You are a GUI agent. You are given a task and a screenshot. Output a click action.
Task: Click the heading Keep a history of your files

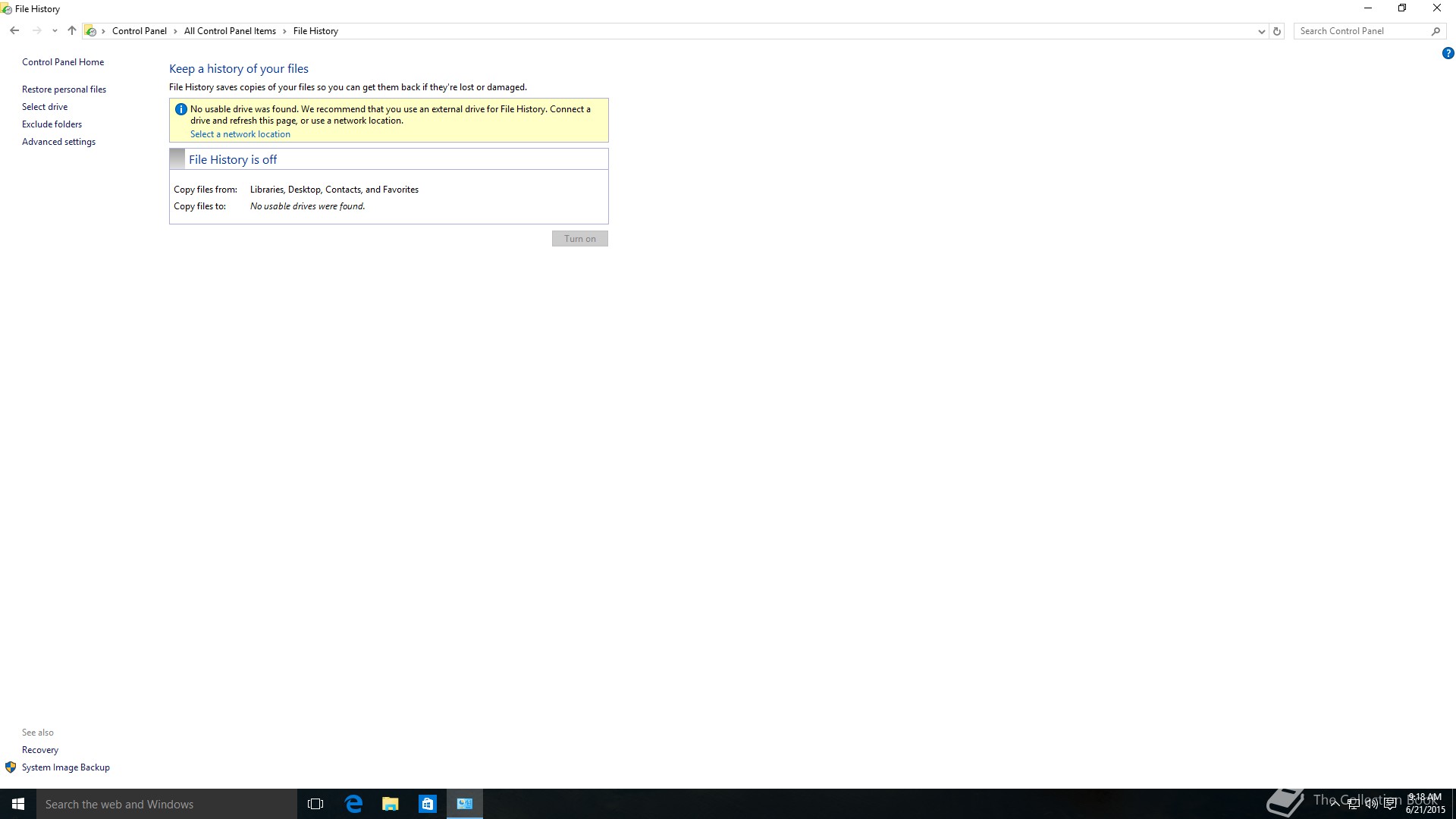tap(239, 69)
